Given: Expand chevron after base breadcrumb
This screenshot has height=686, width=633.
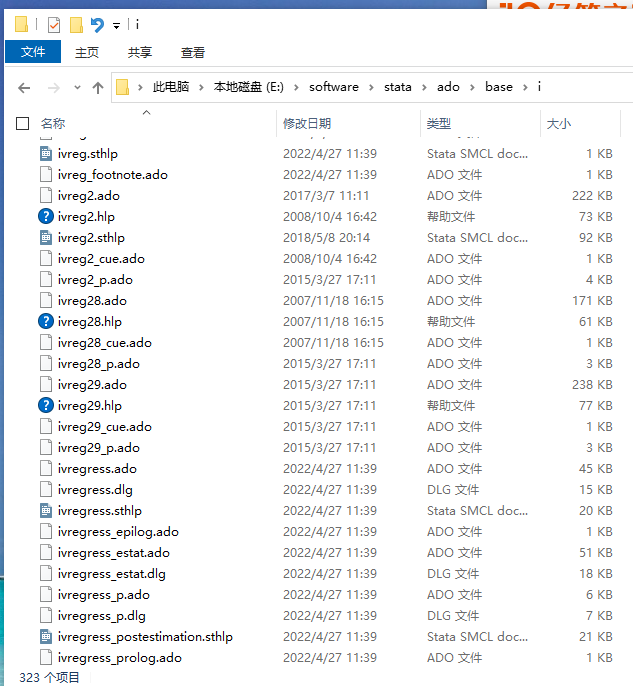Looking at the screenshot, I should tap(525, 88).
